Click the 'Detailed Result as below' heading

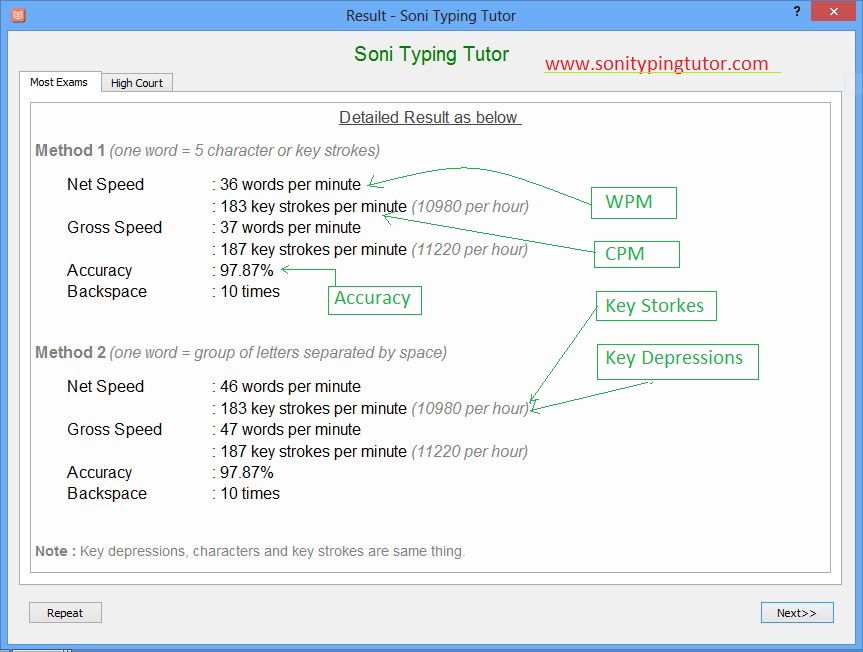(x=429, y=117)
